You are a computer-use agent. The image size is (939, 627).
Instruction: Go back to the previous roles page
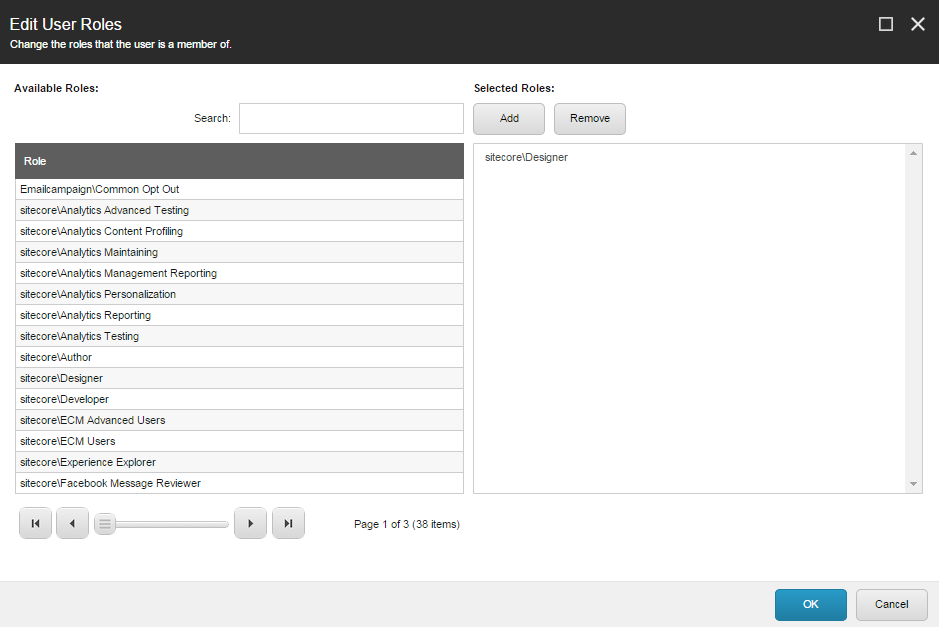pyautogui.click(x=72, y=522)
